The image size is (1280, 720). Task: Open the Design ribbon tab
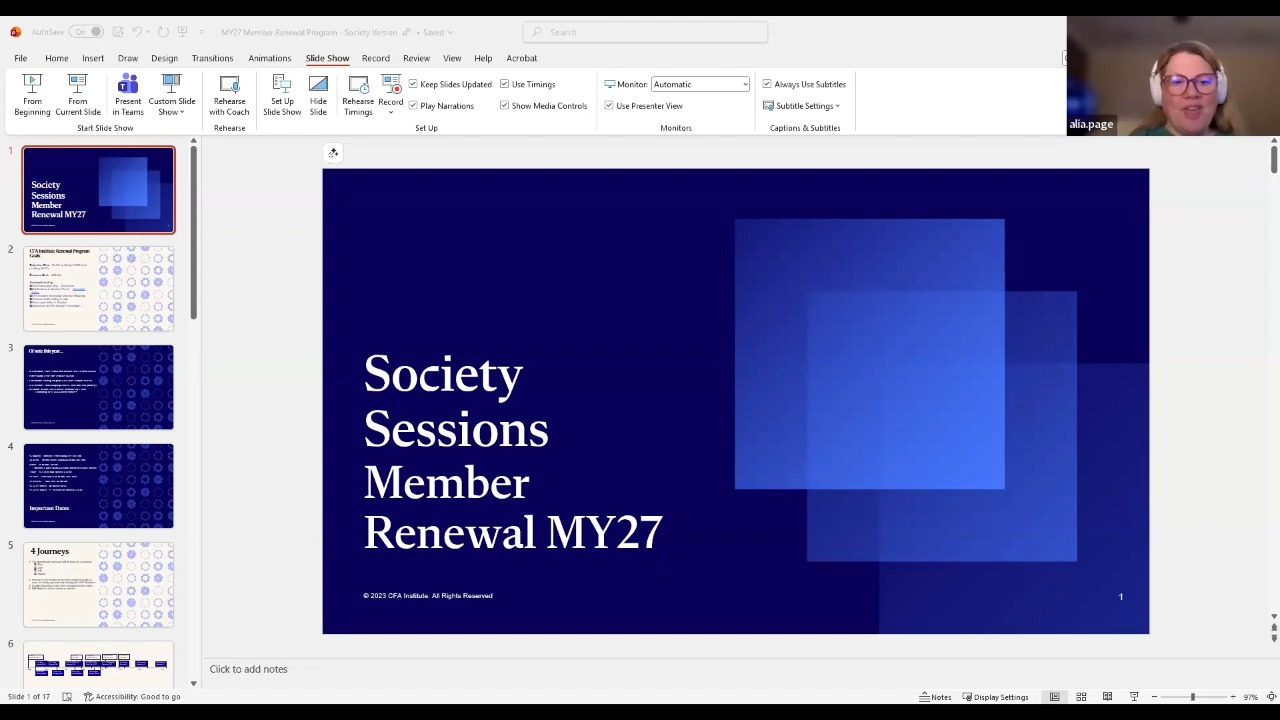pyautogui.click(x=164, y=58)
